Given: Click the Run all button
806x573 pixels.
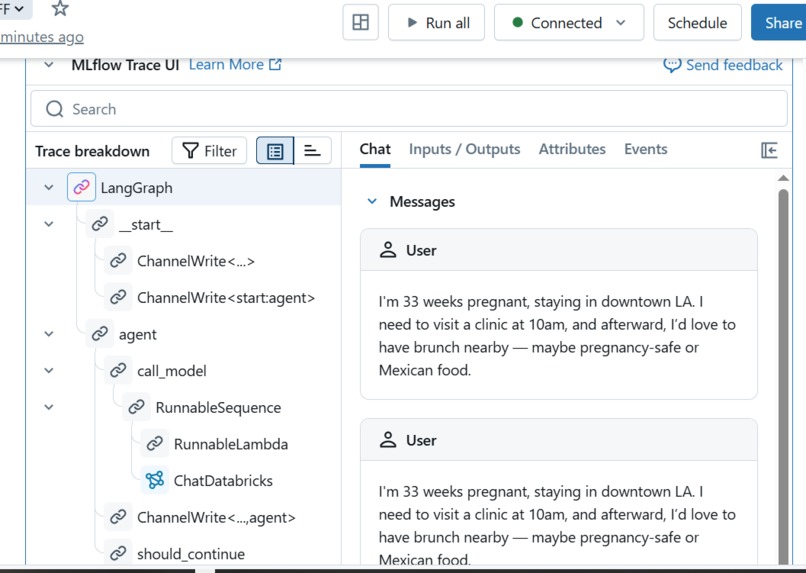Looking at the screenshot, I should [436, 22].
